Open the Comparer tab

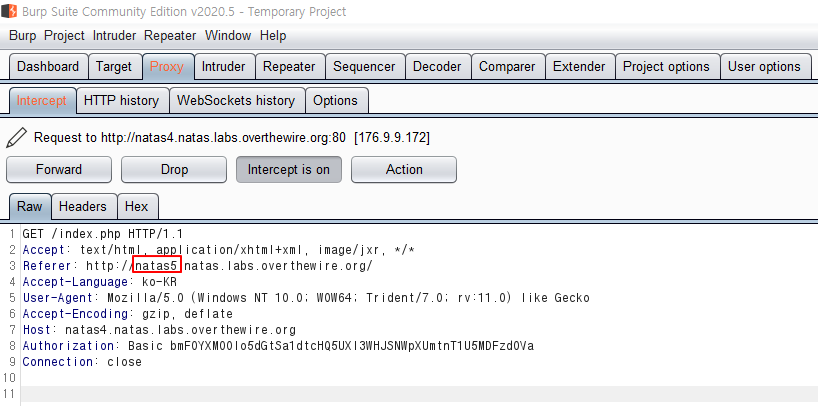point(507,67)
